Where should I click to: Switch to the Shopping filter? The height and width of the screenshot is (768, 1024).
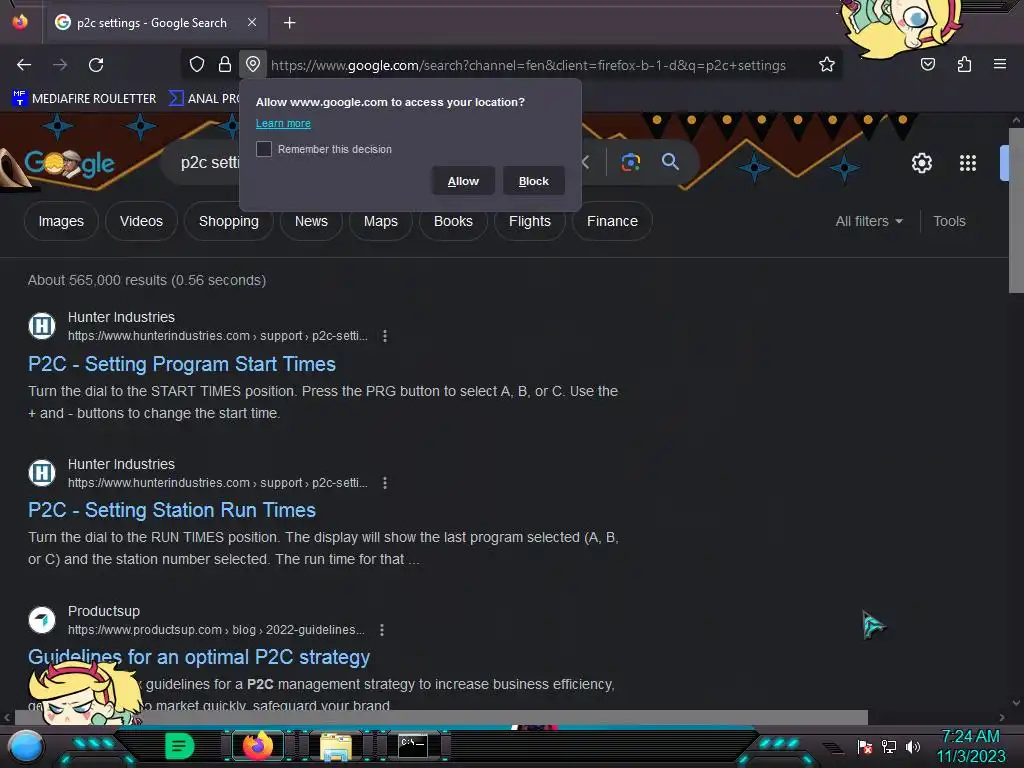[x=229, y=221]
